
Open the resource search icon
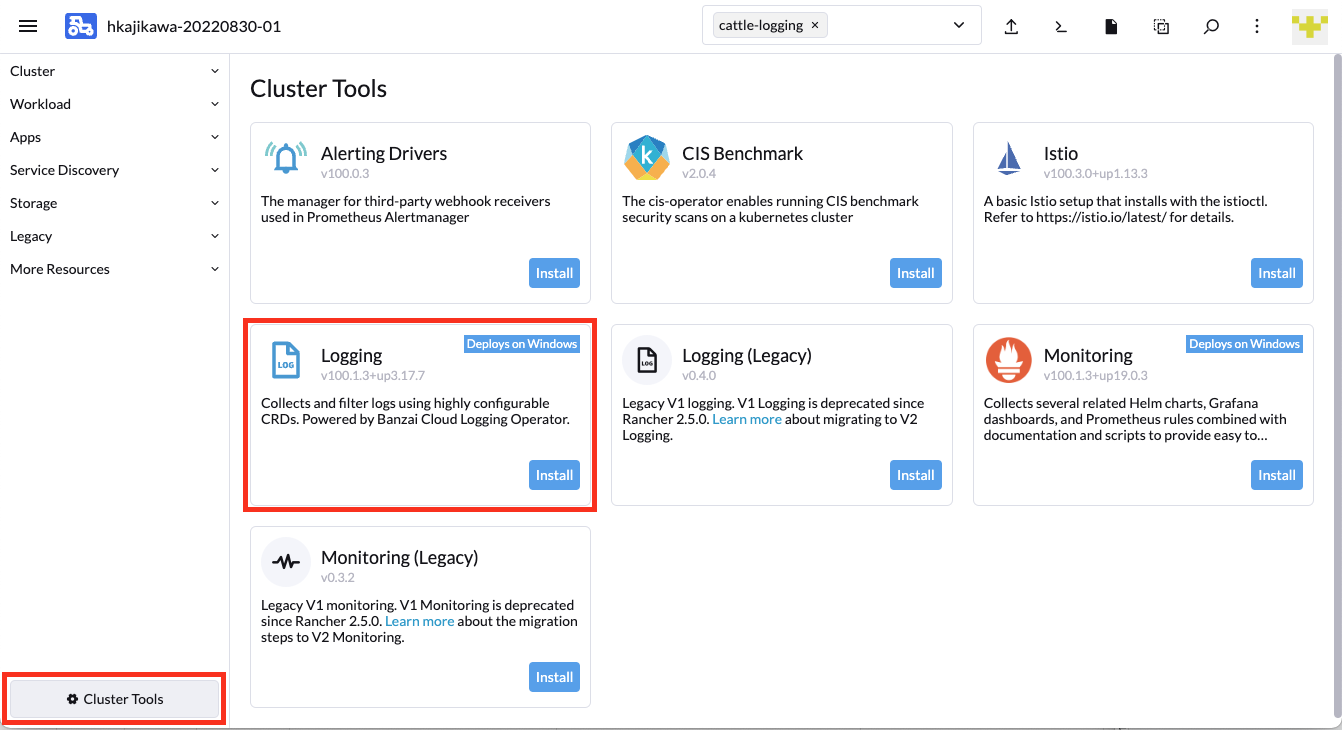pyautogui.click(x=1211, y=26)
